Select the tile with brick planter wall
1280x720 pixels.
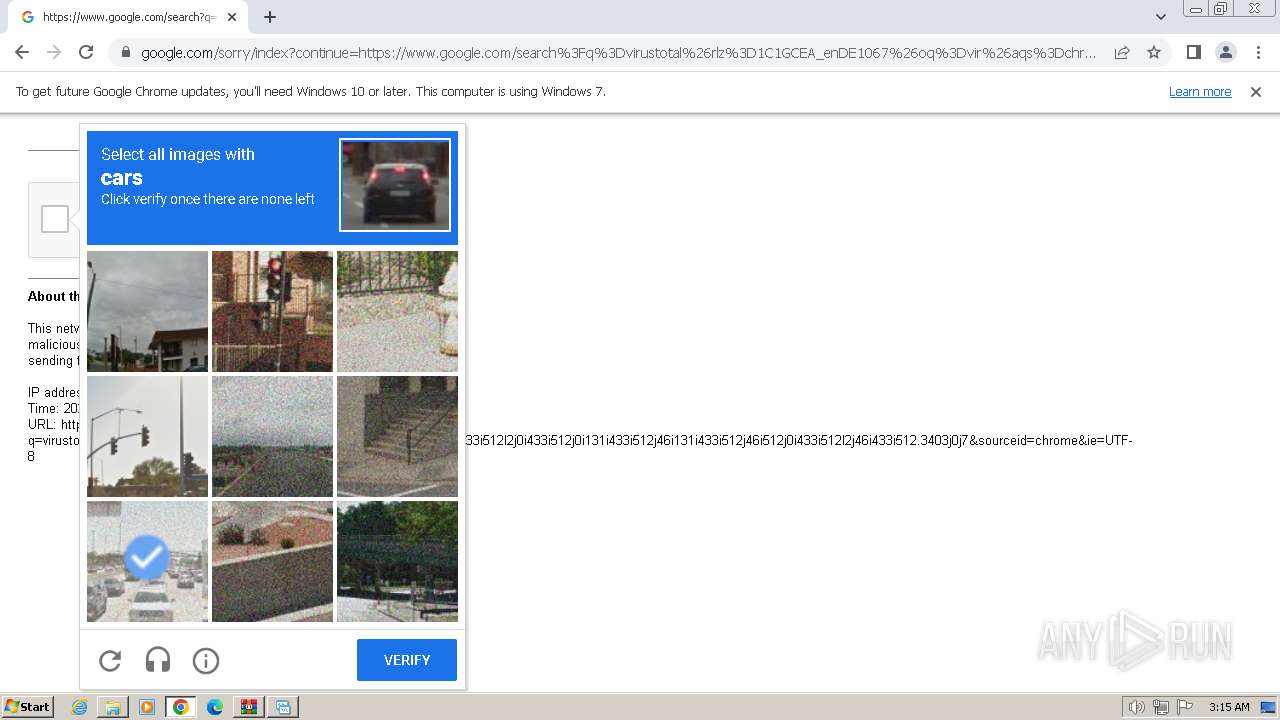[272, 561]
